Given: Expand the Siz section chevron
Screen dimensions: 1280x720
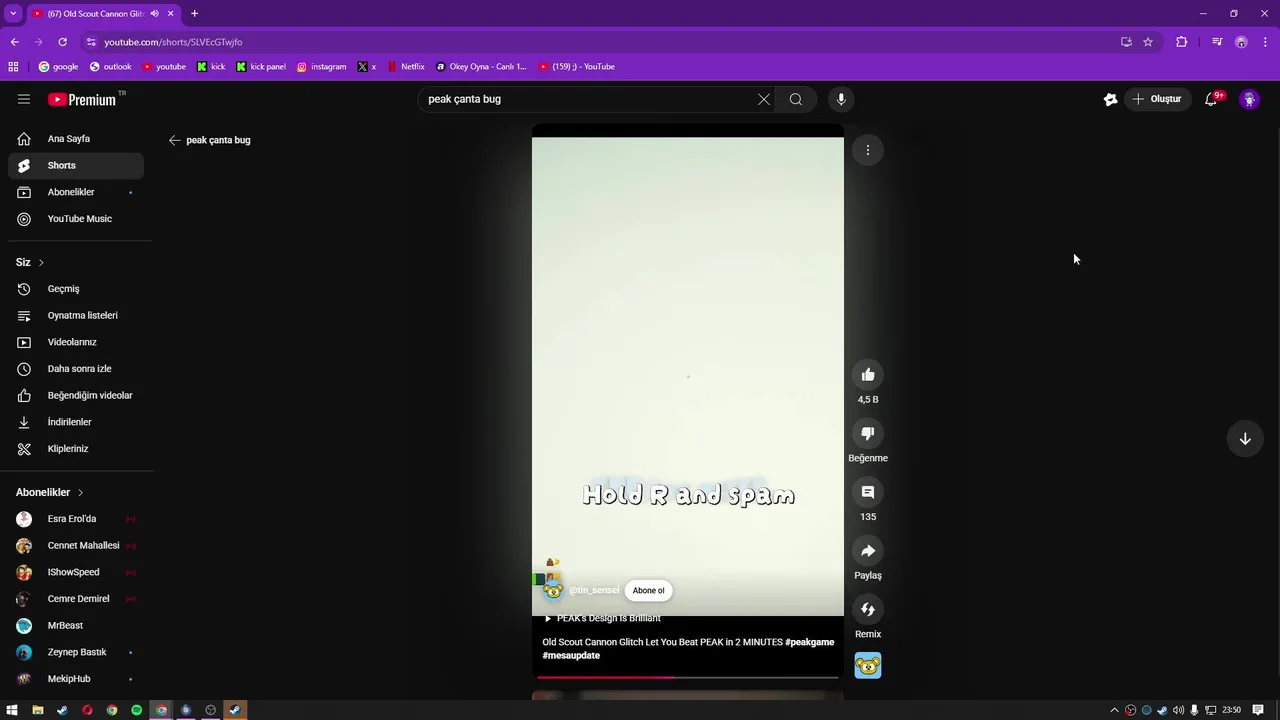Looking at the screenshot, I should pyautogui.click(x=41, y=262).
